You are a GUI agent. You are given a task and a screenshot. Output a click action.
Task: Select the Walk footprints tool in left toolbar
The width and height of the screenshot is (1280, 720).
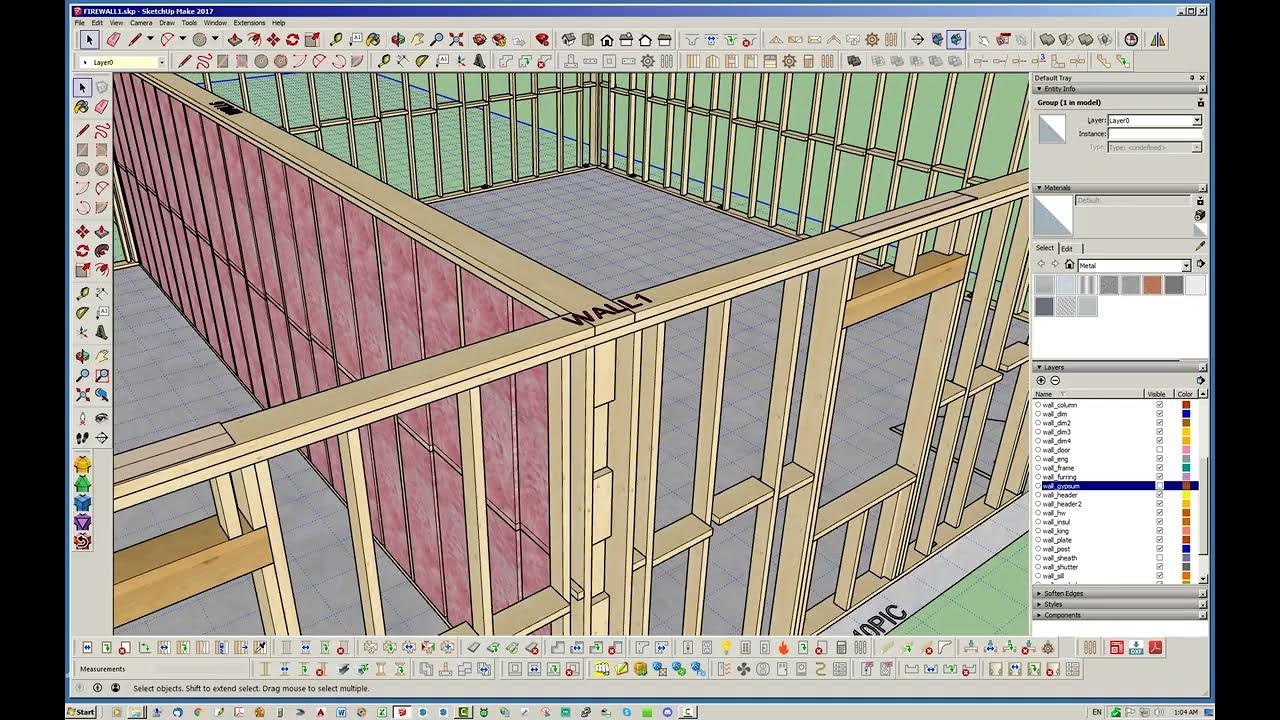[x=82, y=437]
